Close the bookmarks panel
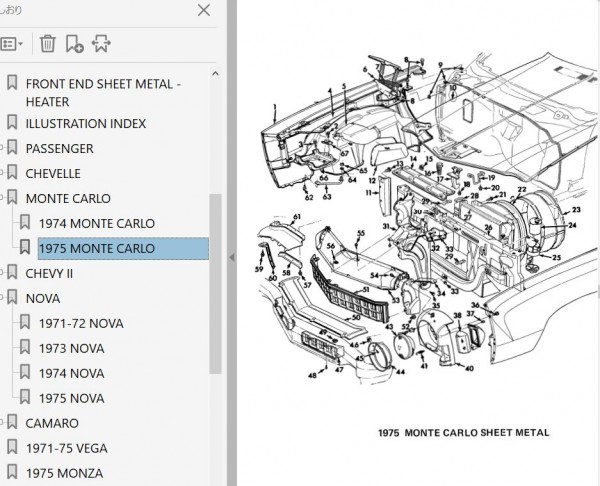This screenshot has width=600, height=486. pyautogui.click(x=204, y=10)
